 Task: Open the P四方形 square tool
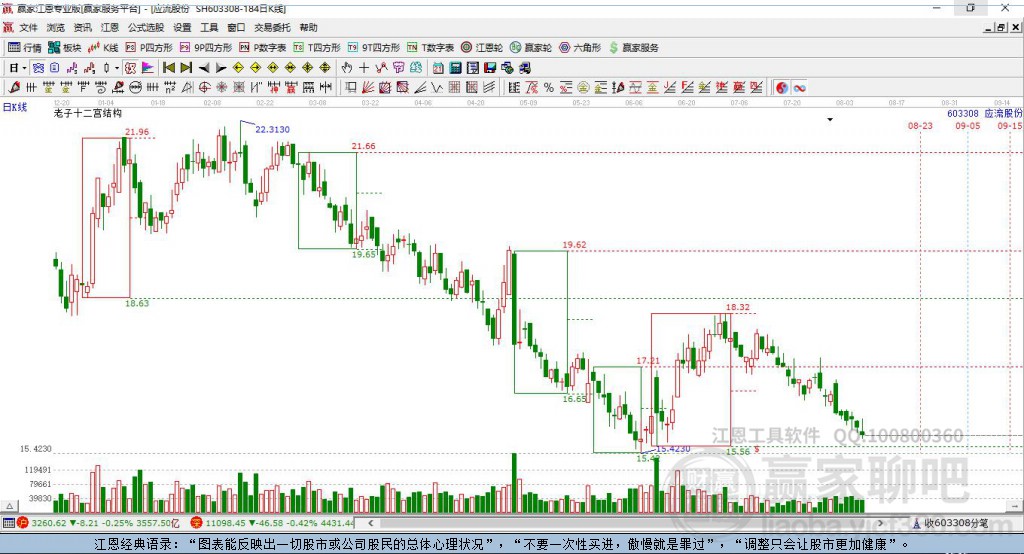click(149, 48)
